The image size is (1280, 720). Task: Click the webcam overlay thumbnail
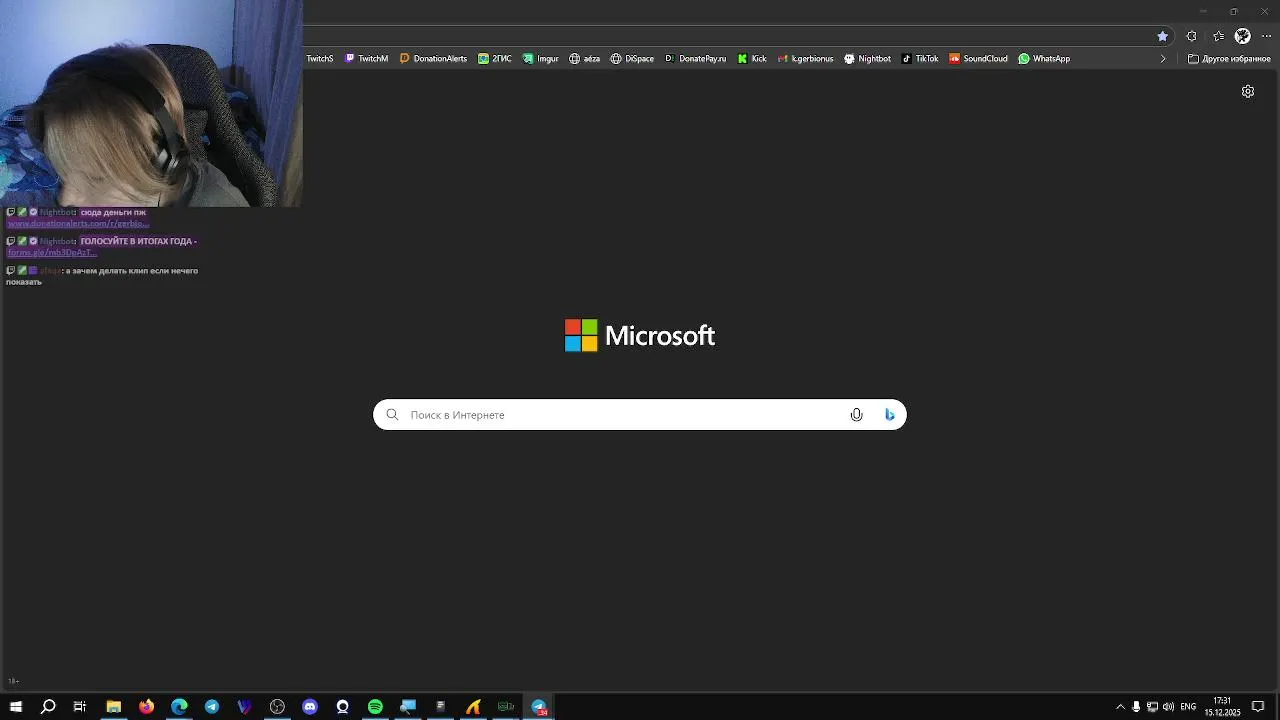151,103
